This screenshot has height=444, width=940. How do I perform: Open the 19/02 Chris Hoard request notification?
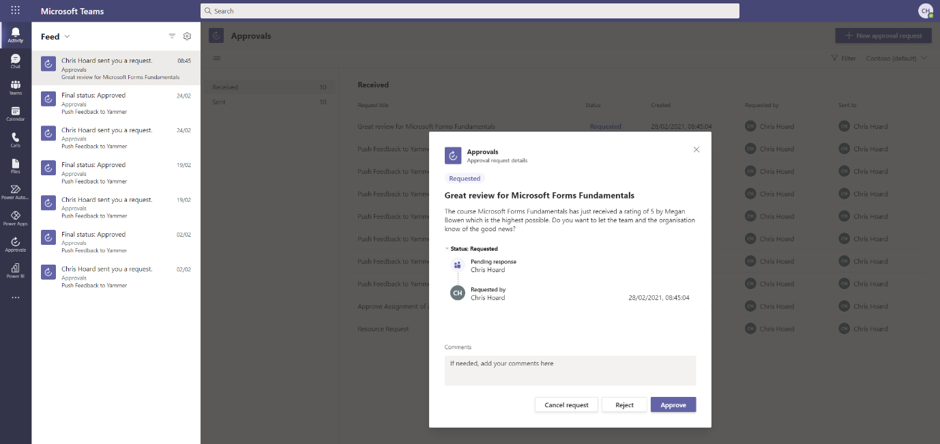point(116,207)
